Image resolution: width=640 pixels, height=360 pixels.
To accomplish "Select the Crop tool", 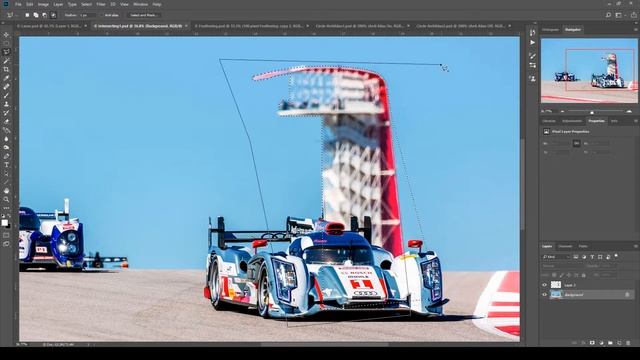I will [6, 69].
